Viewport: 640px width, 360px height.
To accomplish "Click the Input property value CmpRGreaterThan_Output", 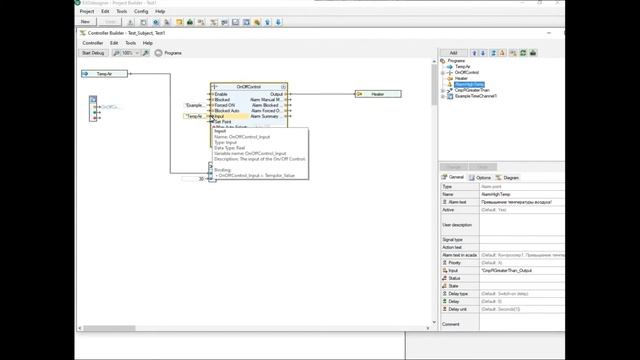I will point(522,271).
